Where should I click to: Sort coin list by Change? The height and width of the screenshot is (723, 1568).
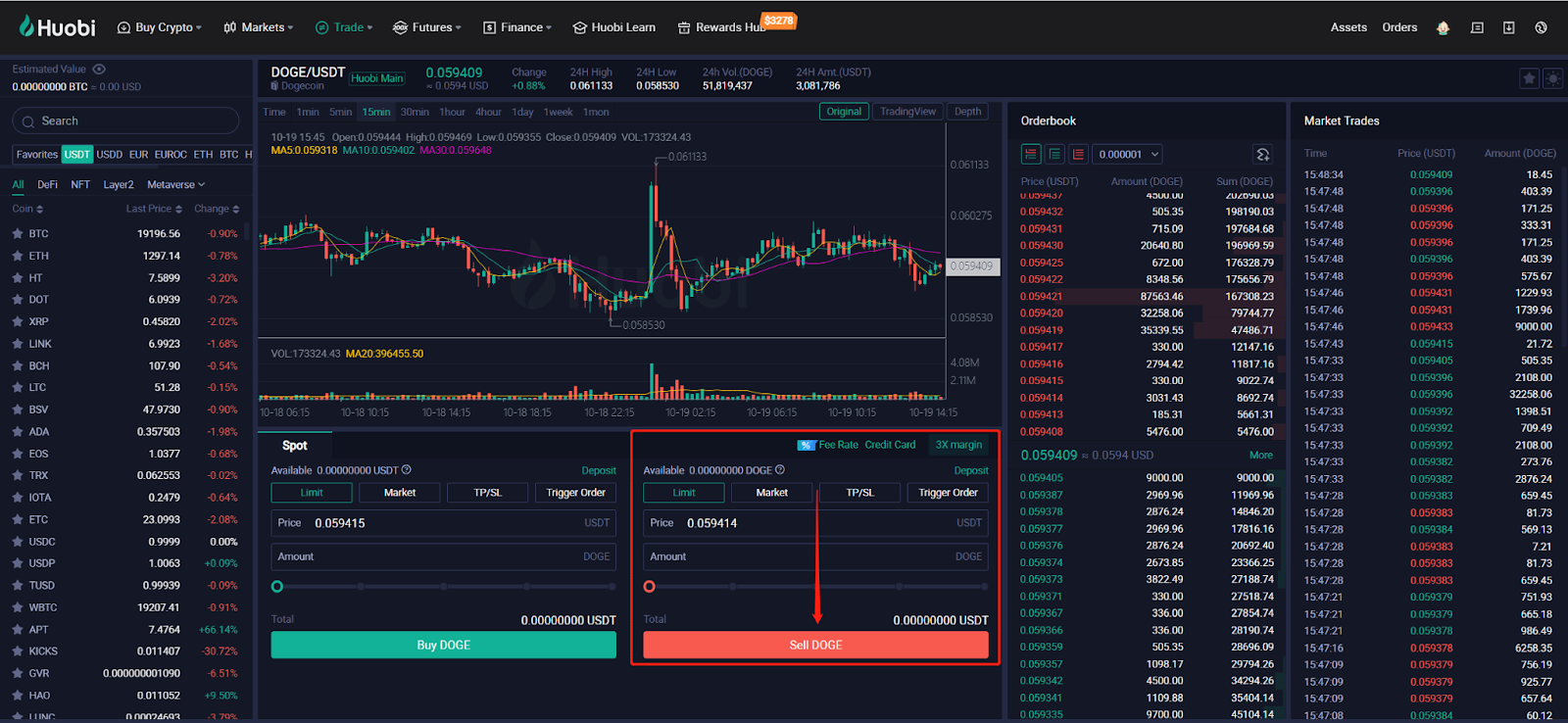coord(217,209)
